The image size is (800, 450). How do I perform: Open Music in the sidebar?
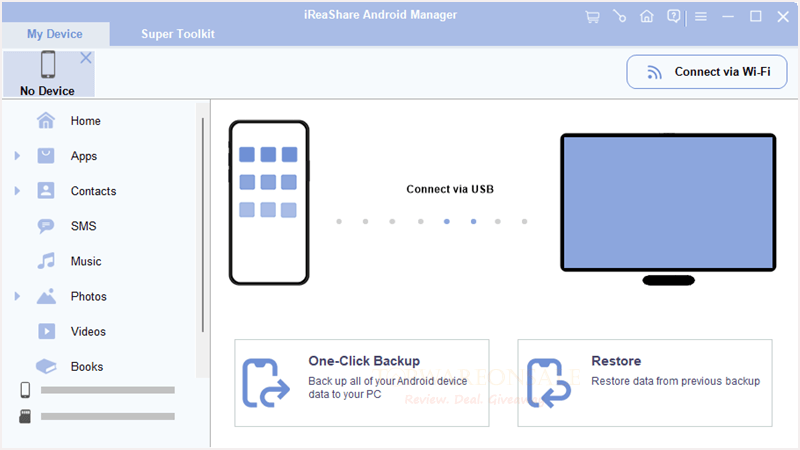[x=86, y=261]
